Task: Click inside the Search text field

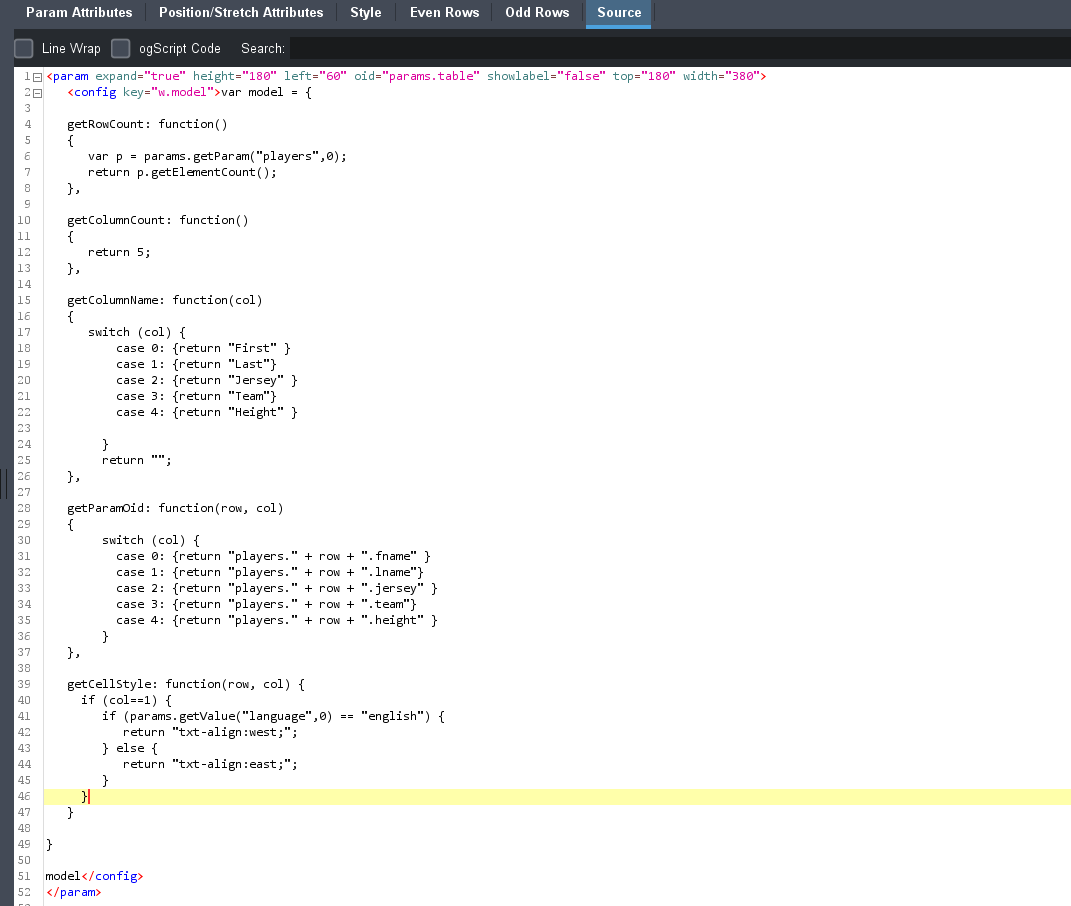Action: click(678, 48)
